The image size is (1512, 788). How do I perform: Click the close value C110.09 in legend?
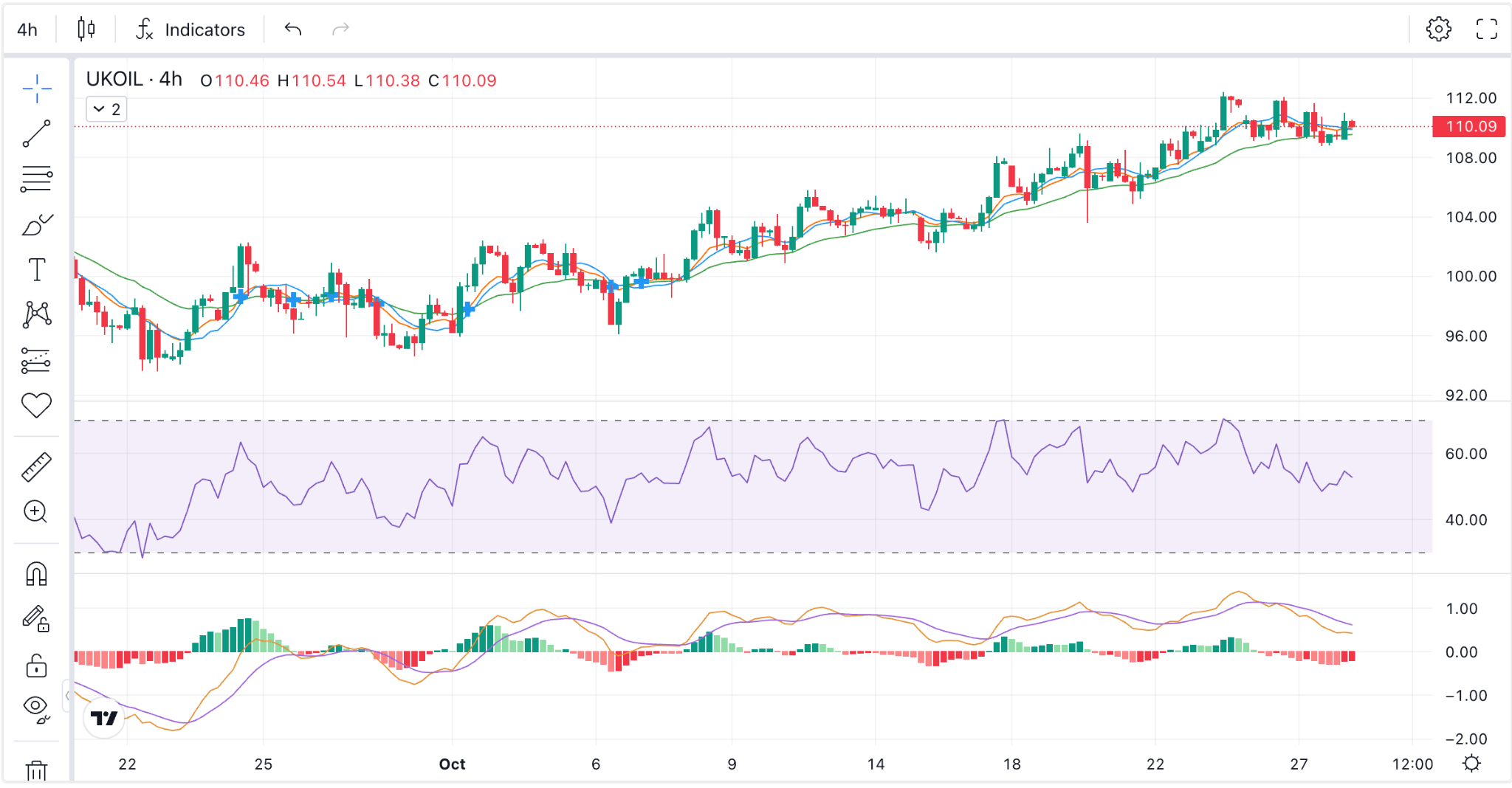click(x=462, y=80)
